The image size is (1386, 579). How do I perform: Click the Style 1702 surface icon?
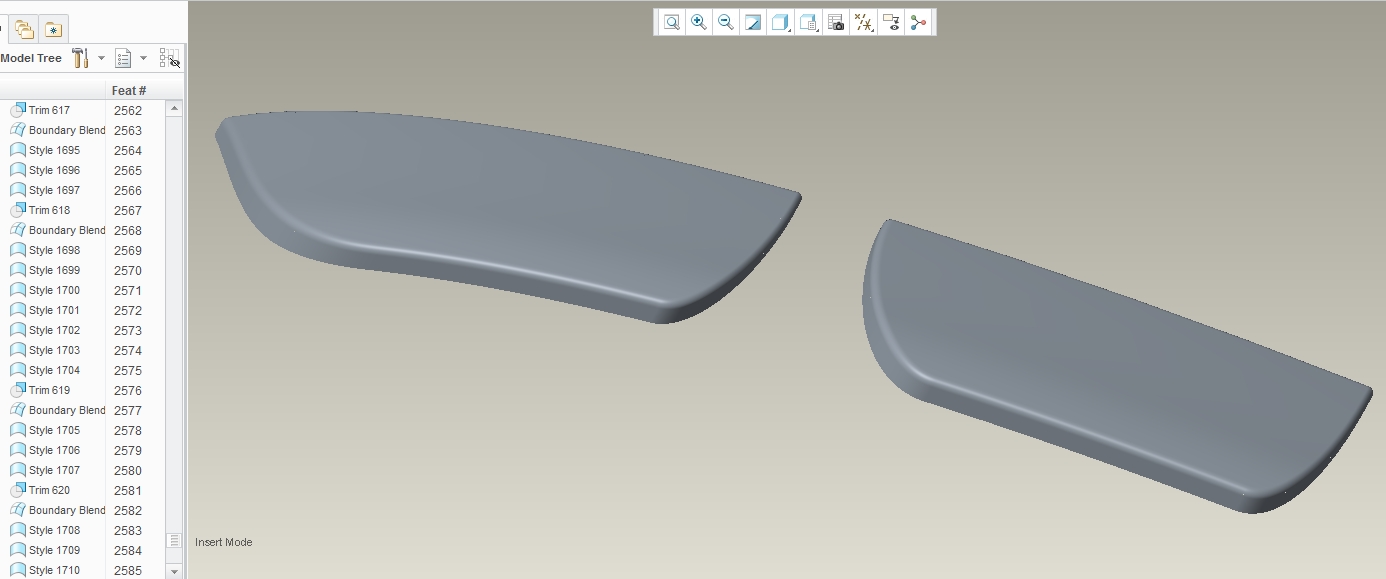pyautogui.click(x=17, y=330)
